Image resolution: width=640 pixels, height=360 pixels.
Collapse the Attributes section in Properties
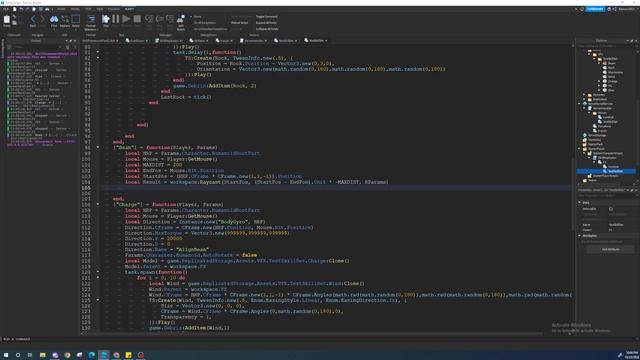(x=579, y=236)
